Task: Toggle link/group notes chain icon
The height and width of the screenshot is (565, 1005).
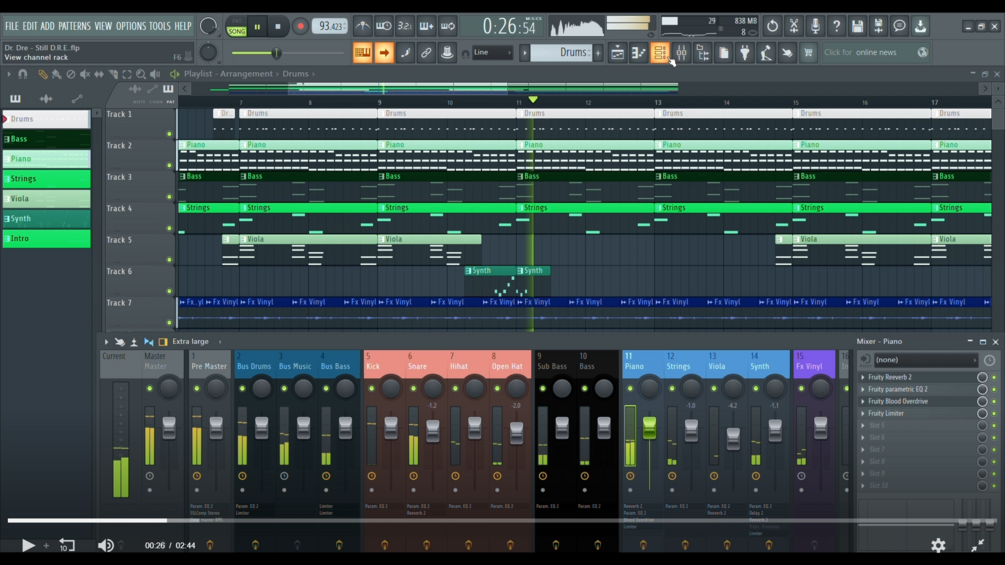Action: (x=426, y=53)
